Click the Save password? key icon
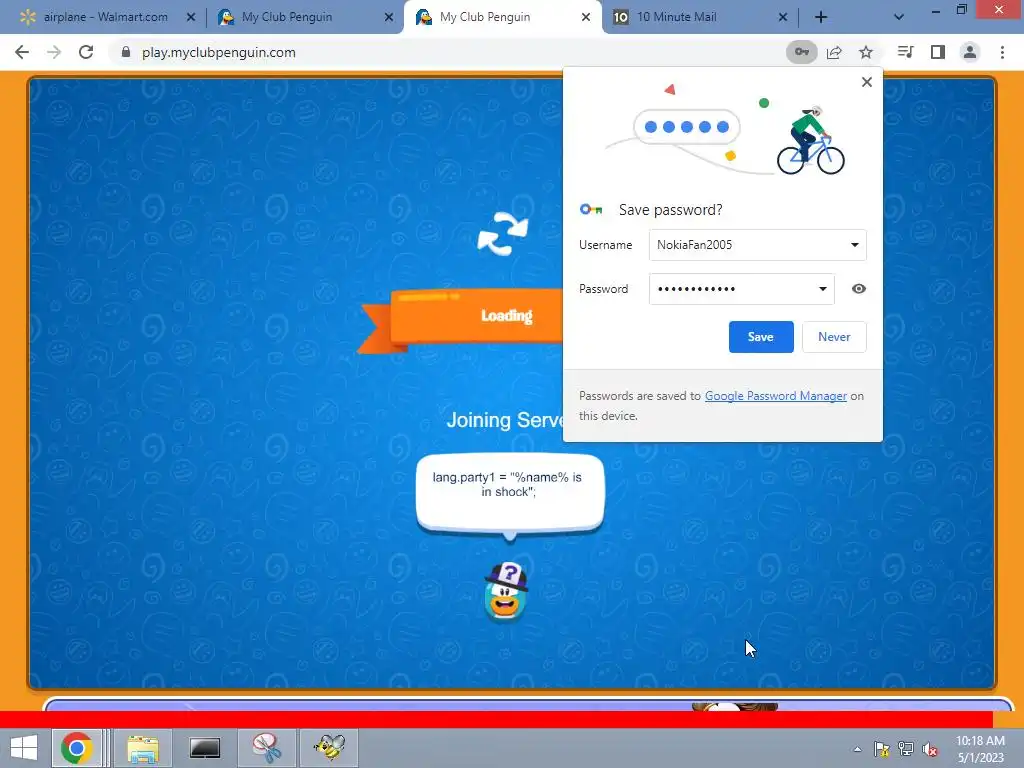Image resolution: width=1024 pixels, height=768 pixels. 591,210
